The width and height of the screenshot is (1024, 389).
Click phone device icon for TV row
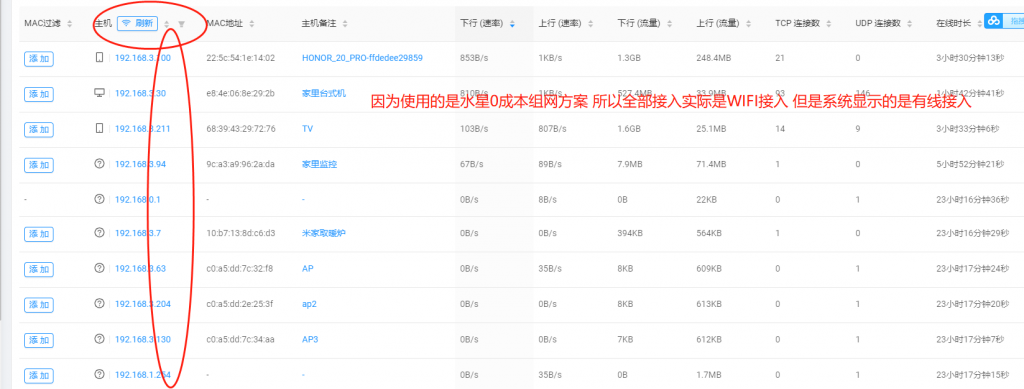pyautogui.click(x=99, y=128)
